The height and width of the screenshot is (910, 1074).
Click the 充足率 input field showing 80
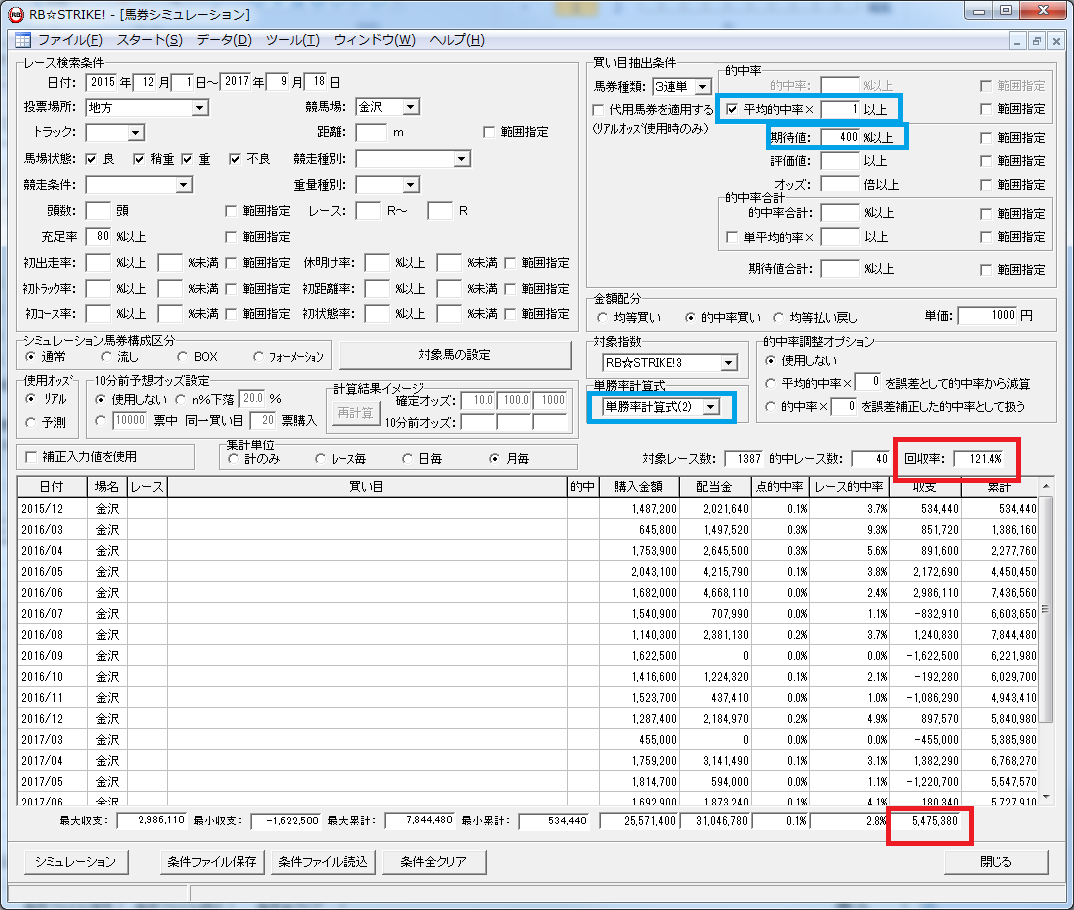(98, 237)
